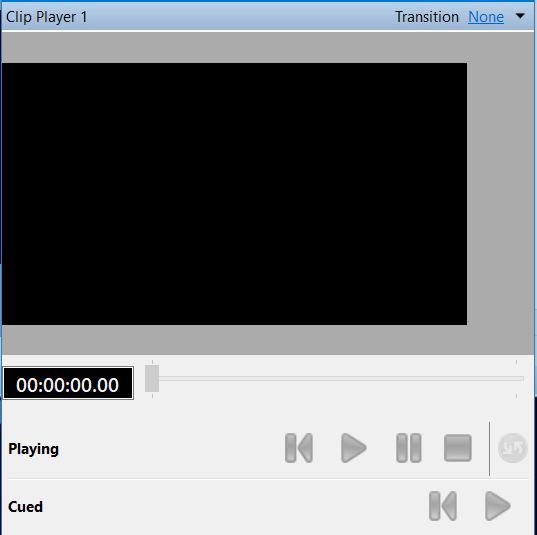Click the vertical separator next to Stop
Image resolution: width=537 pixels, height=535 pixels.
[489, 449]
